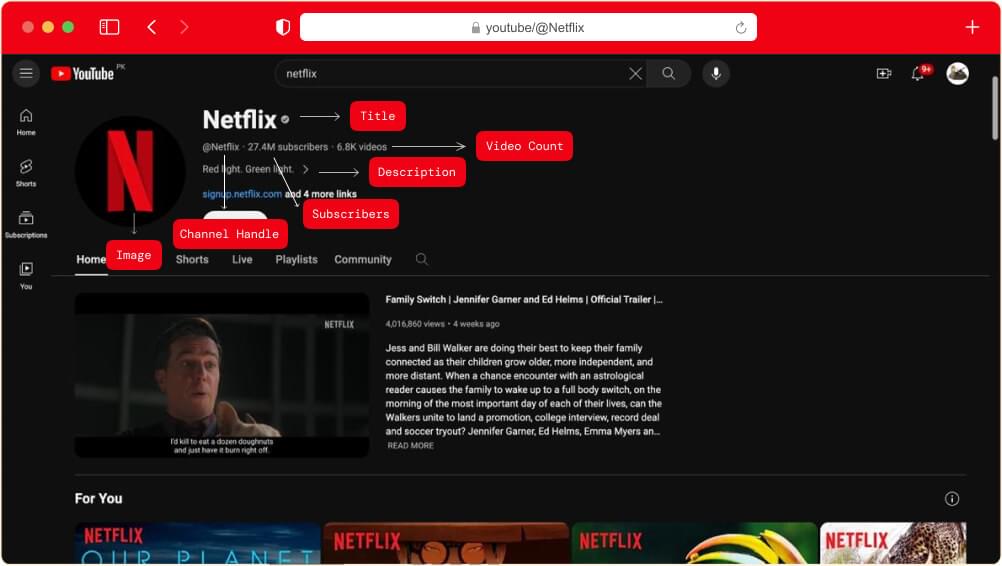Click the '@Netflix' channel handle text

[220, 147]
